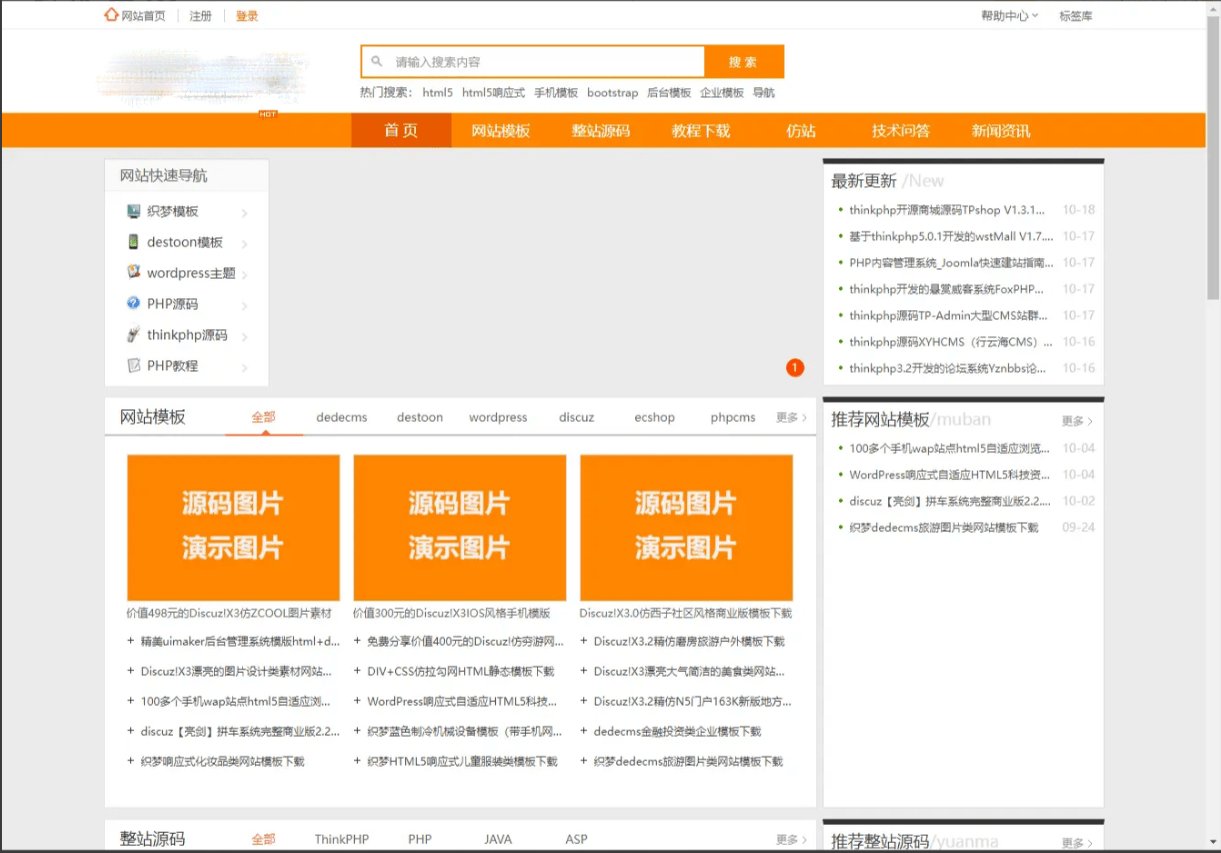Open thumbnail above Discuz!X3.0仿西子社区 template
The width and height of the screenshot is (1221, 853).
pos(686,528)
